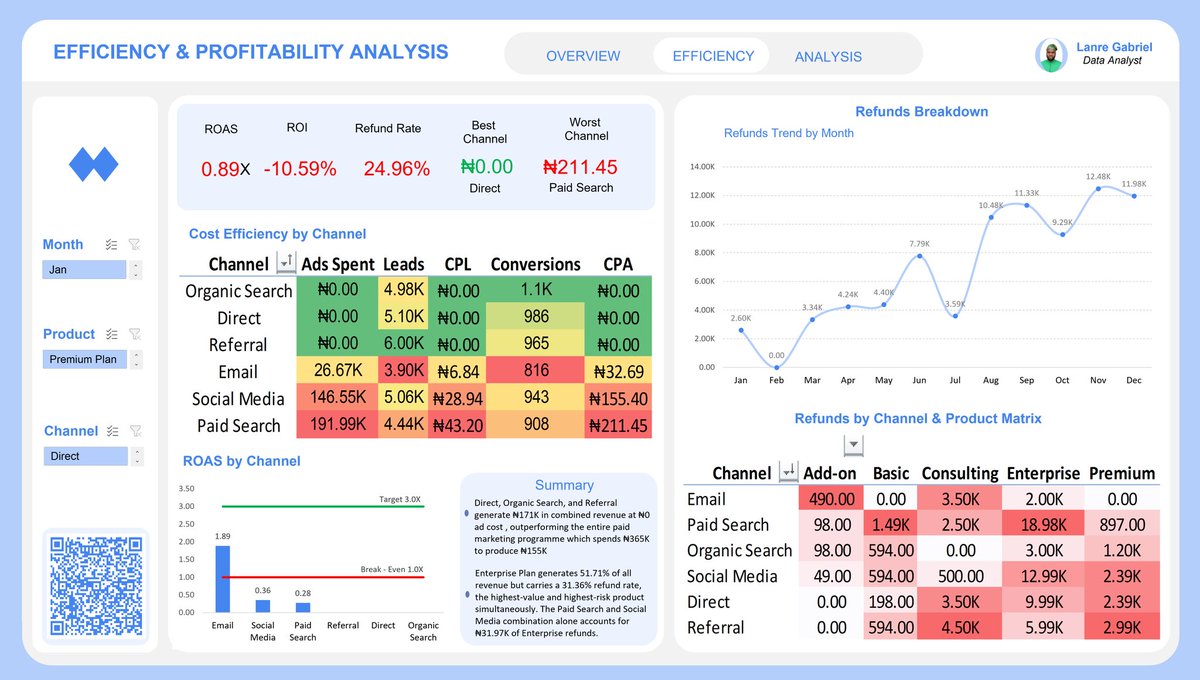Click Email Add-on refund 490.00
The image size is (1200, 680).
831,498
